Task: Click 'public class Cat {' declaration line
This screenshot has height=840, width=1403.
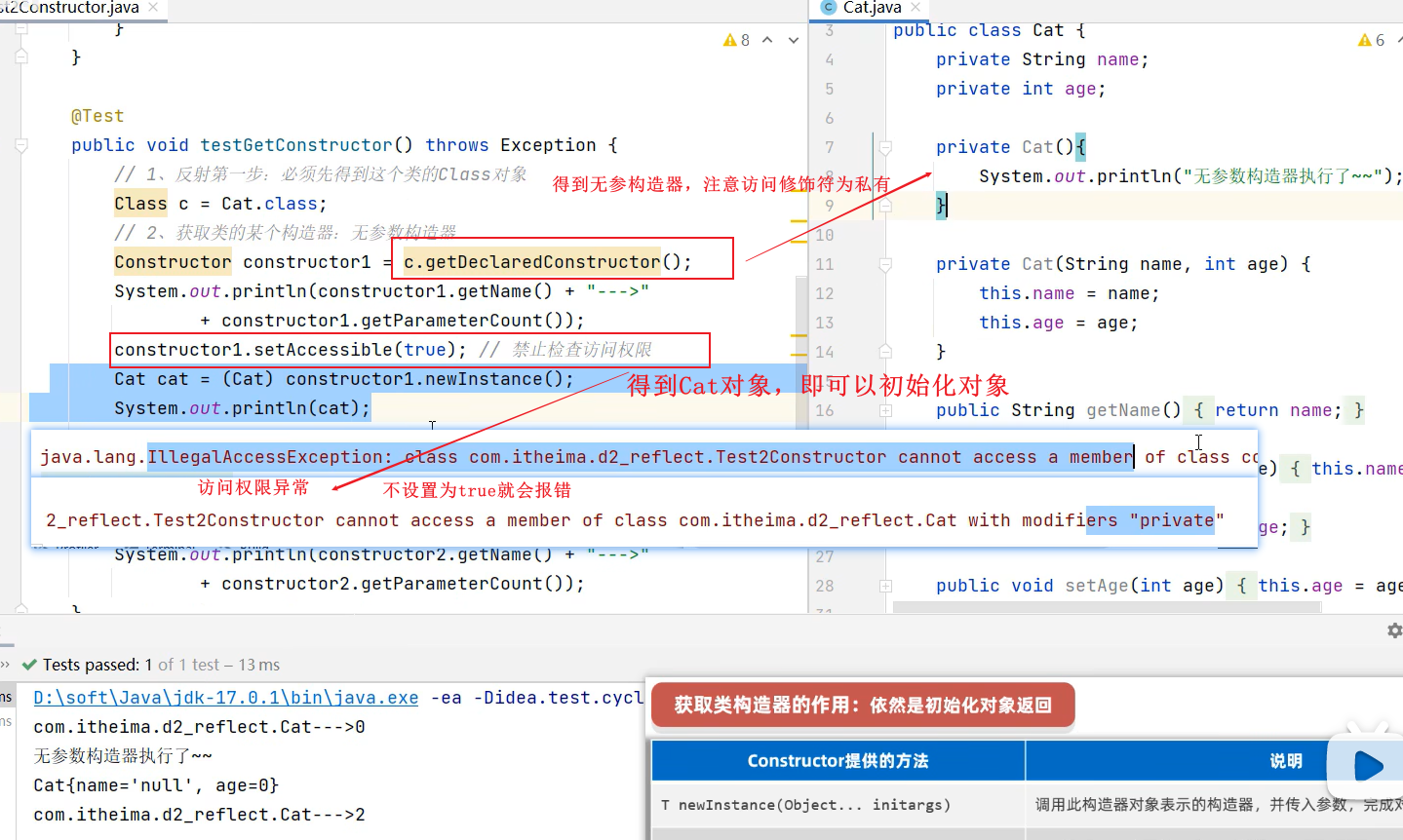Action: pyautogui.click(x=989, y=30)
